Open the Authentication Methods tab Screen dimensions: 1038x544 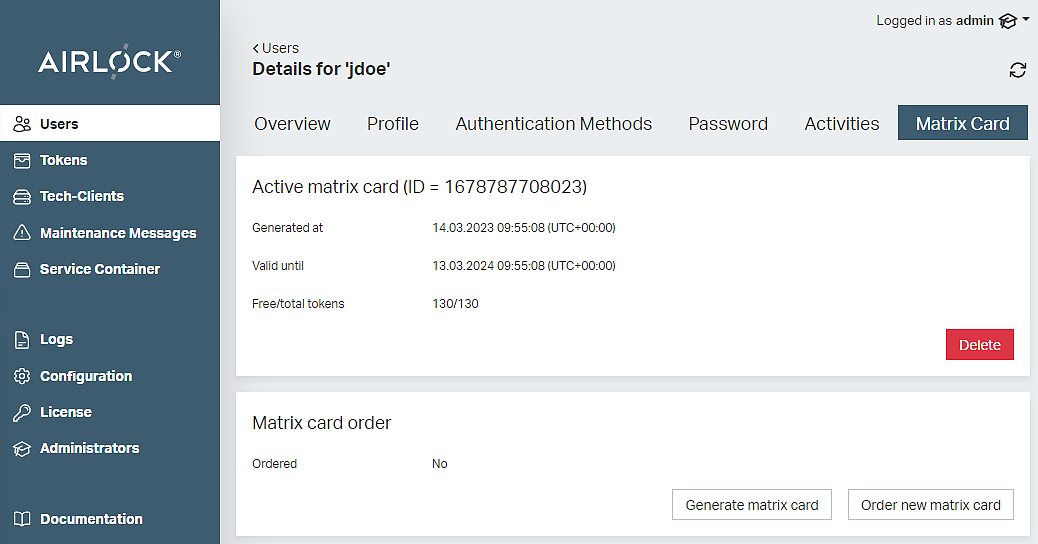pyautogui.click(x=553, y=124)
